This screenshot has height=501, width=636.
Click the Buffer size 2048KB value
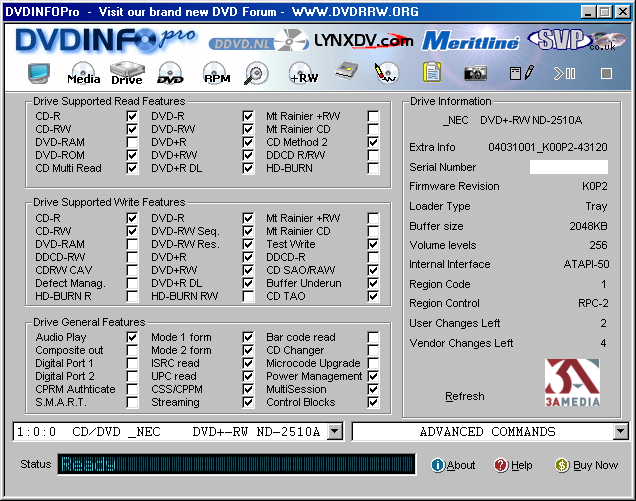point(588,226)
